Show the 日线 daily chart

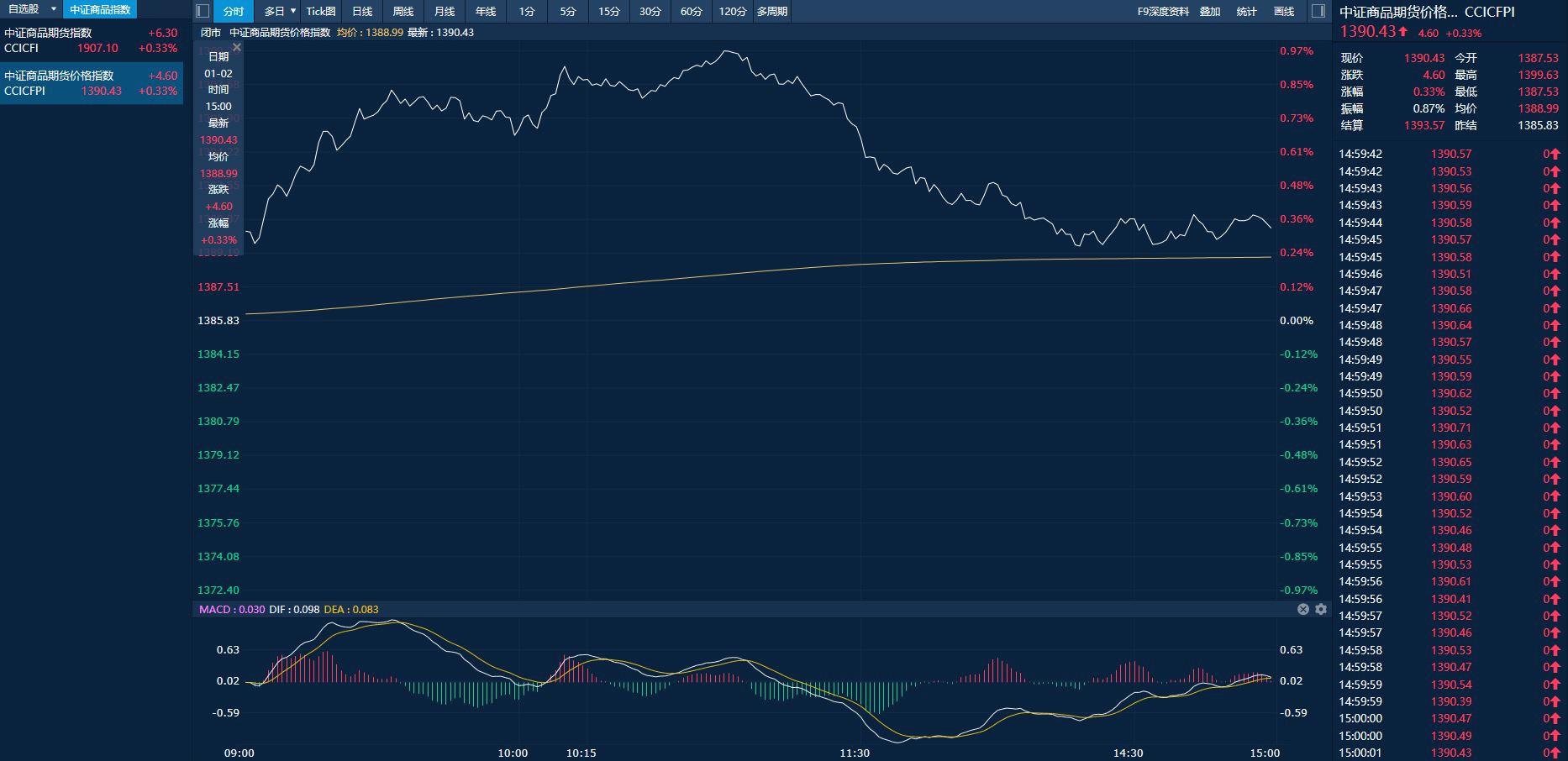point(362,11)
